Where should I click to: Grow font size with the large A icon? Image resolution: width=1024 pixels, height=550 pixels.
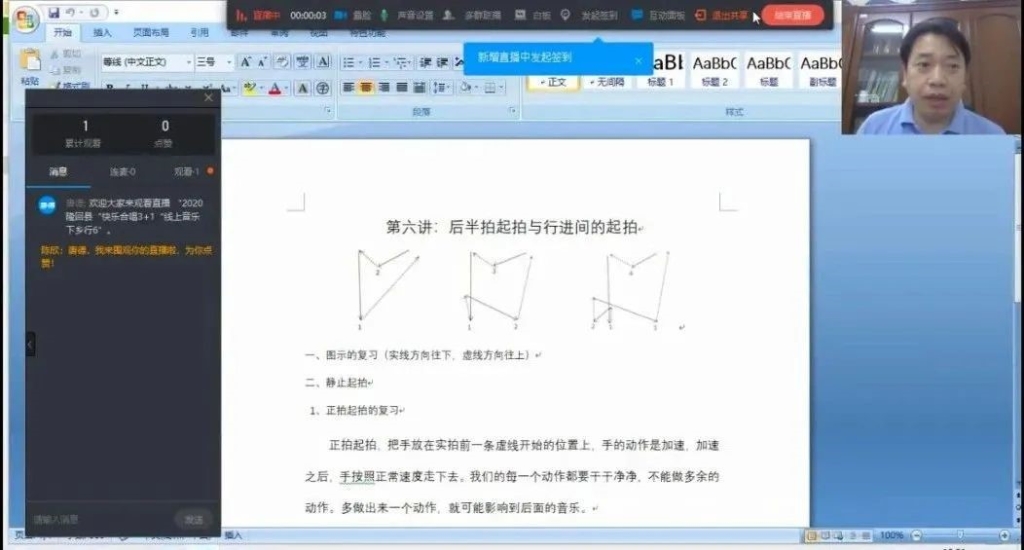[246, 62]
